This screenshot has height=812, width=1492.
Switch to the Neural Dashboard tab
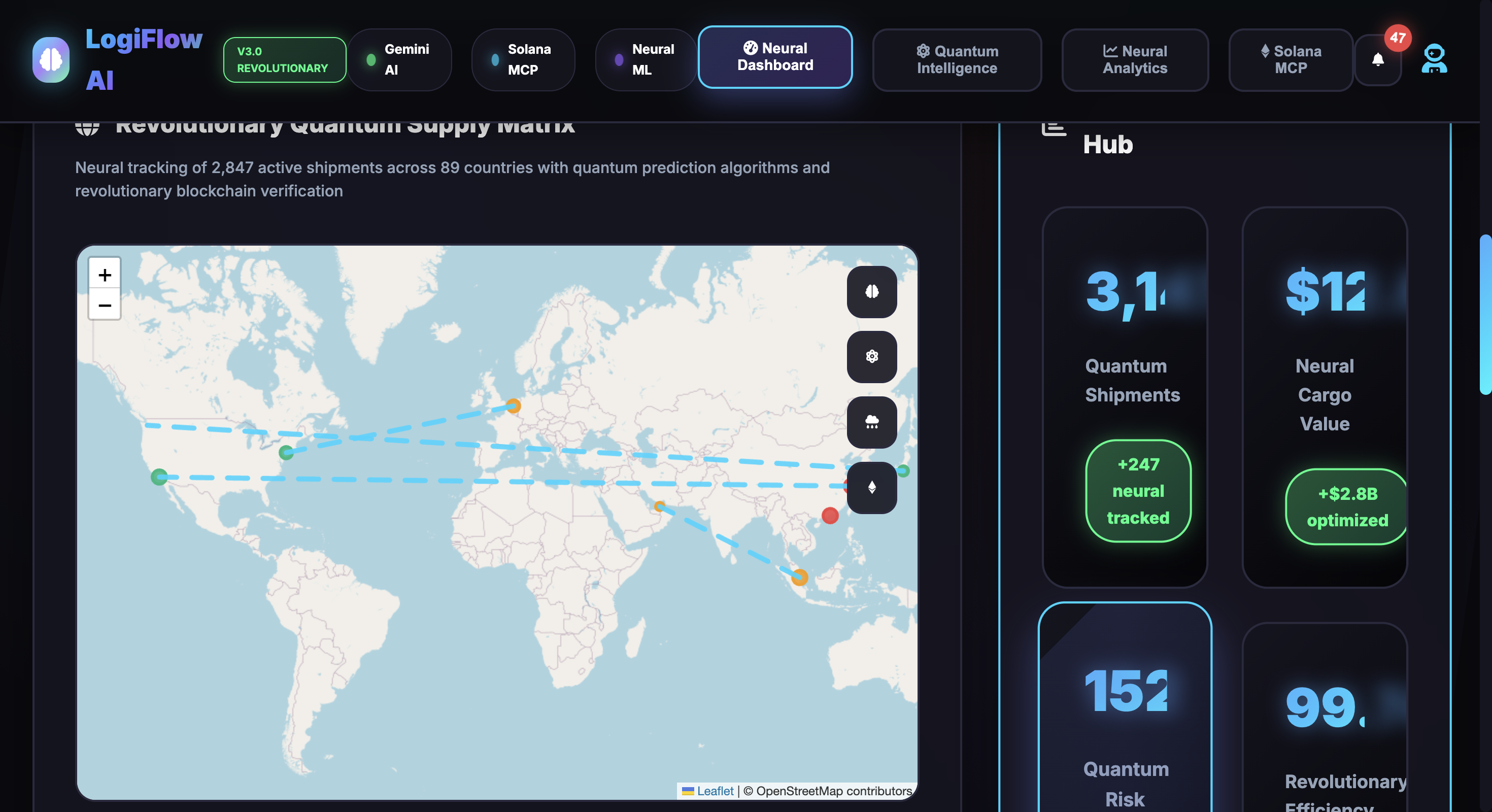pyautogui.click(x=775, y=57)
